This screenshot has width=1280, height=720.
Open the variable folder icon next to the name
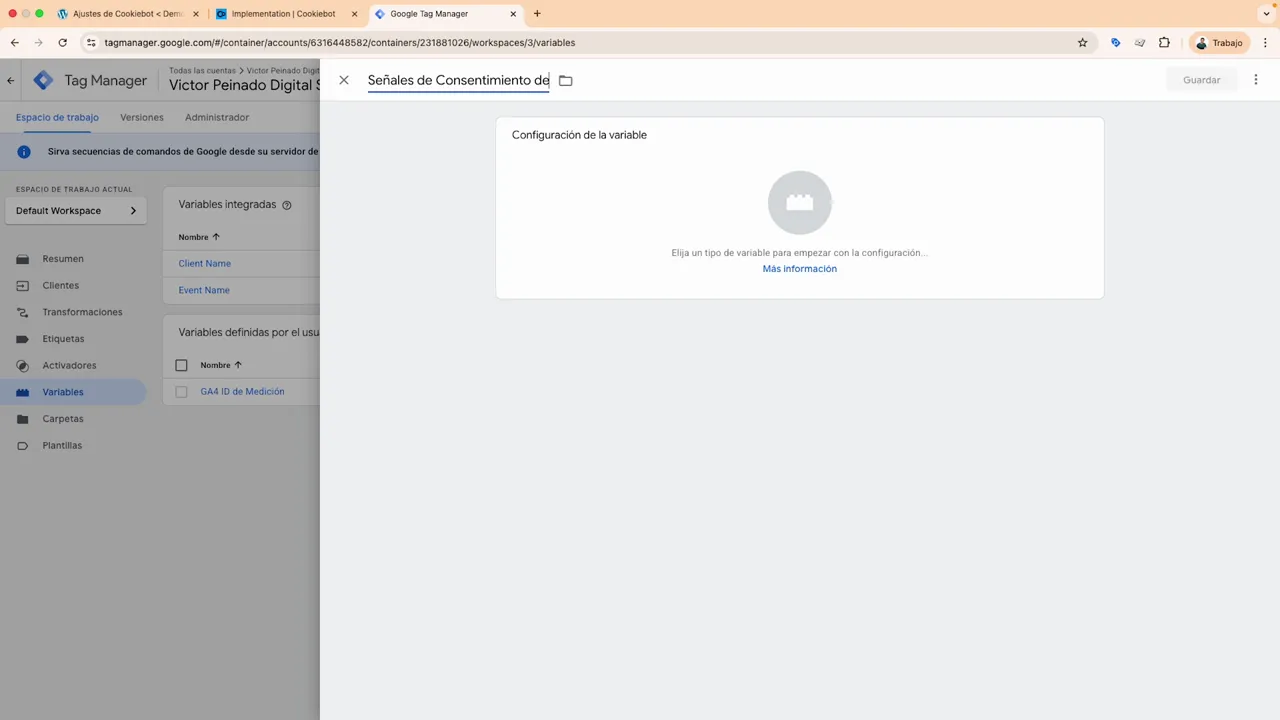click(565, 80)
